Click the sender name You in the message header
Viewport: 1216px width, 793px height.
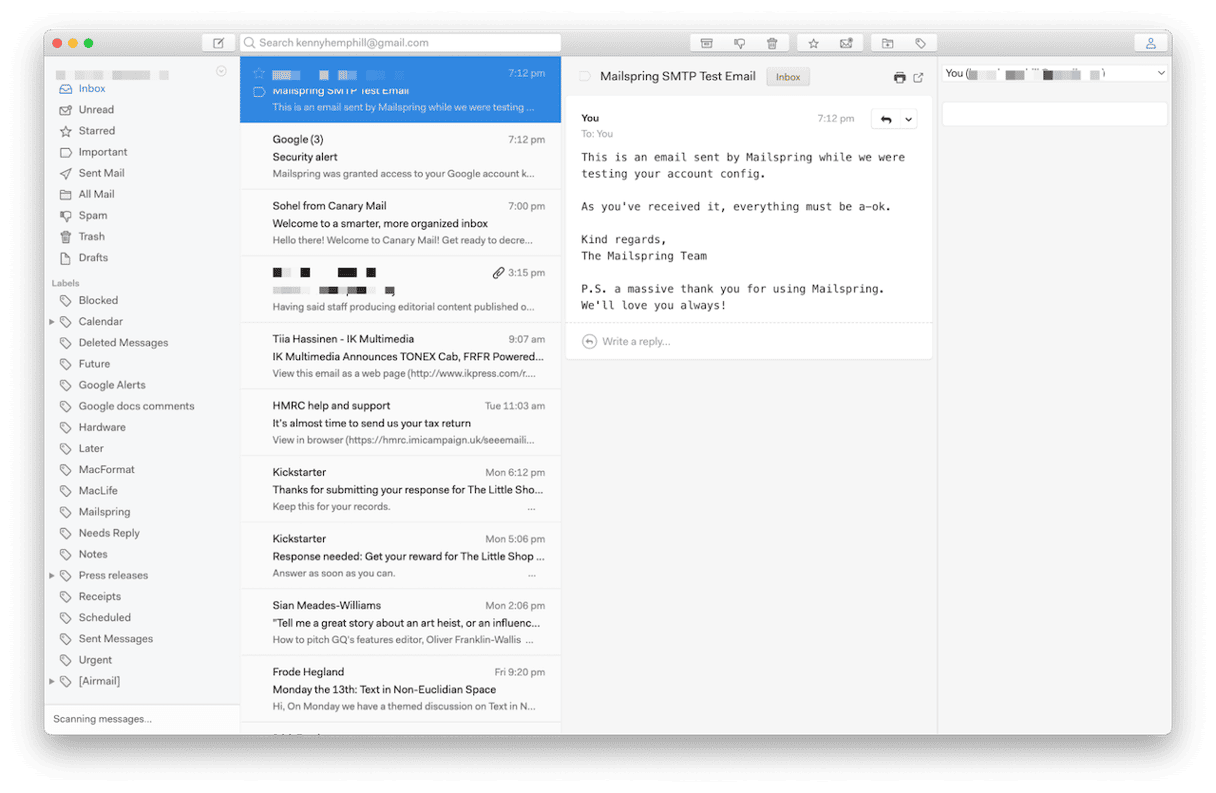tap(590, 118)
